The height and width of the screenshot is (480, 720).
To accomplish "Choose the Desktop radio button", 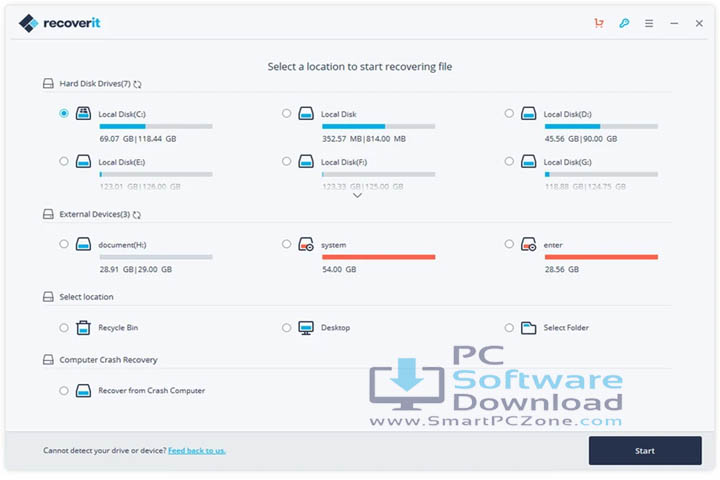I will coord(287,328).
